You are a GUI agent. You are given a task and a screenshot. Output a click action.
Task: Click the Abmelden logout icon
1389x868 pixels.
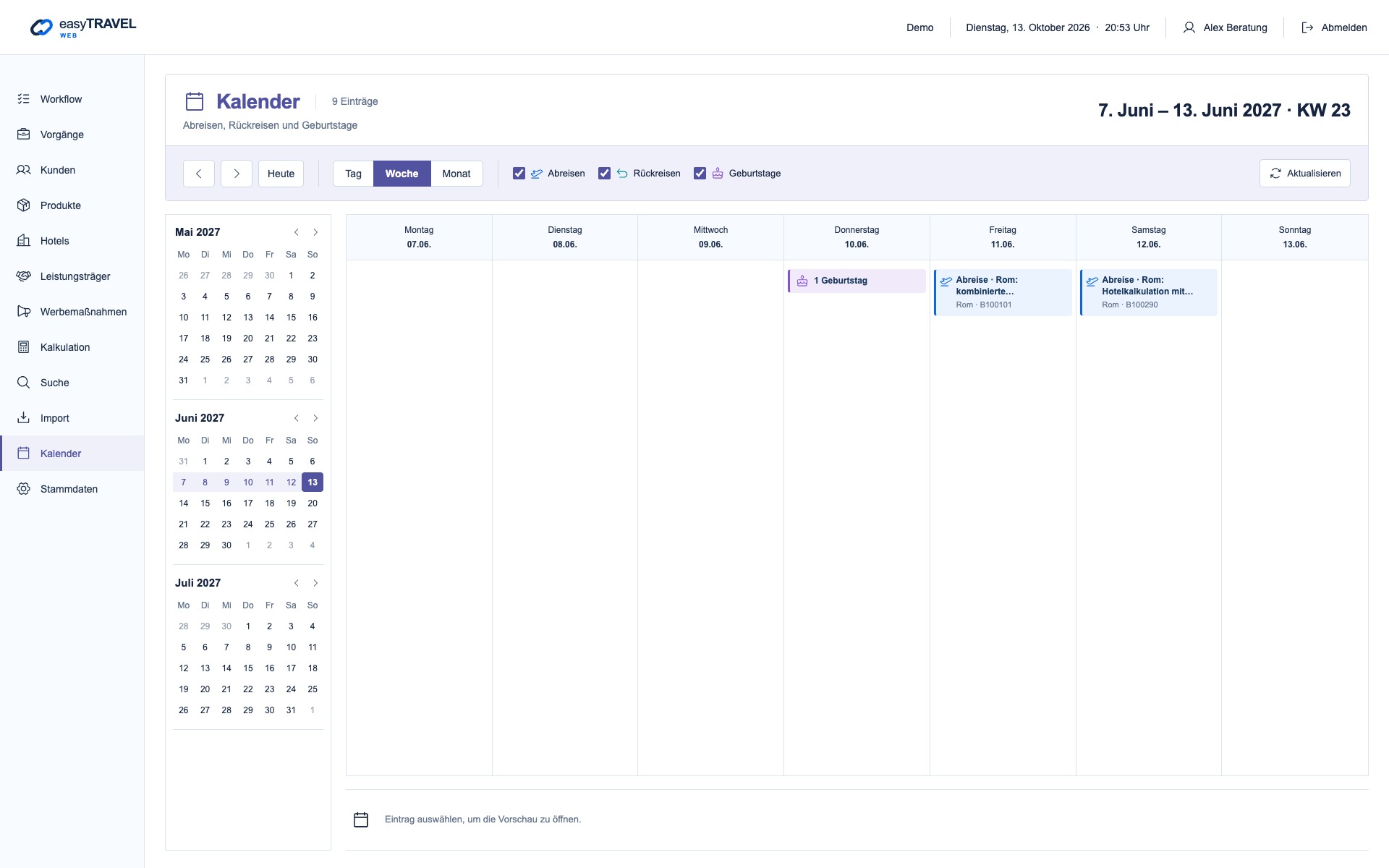1307,27
